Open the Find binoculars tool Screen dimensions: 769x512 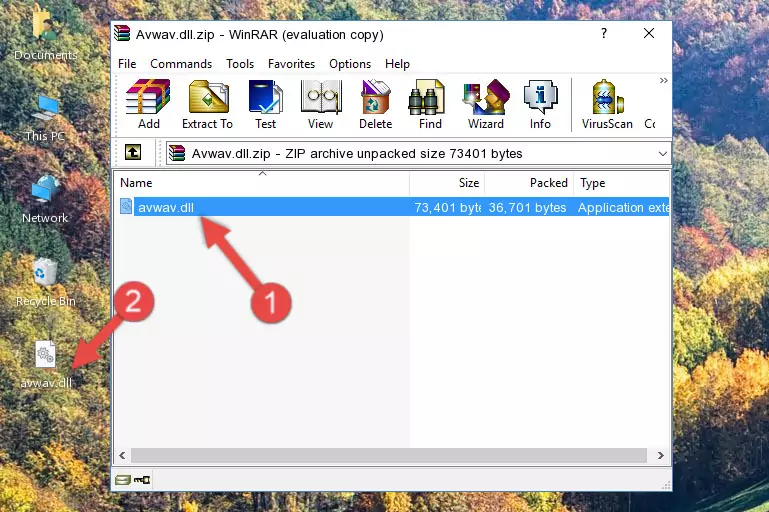click(430, 104)
